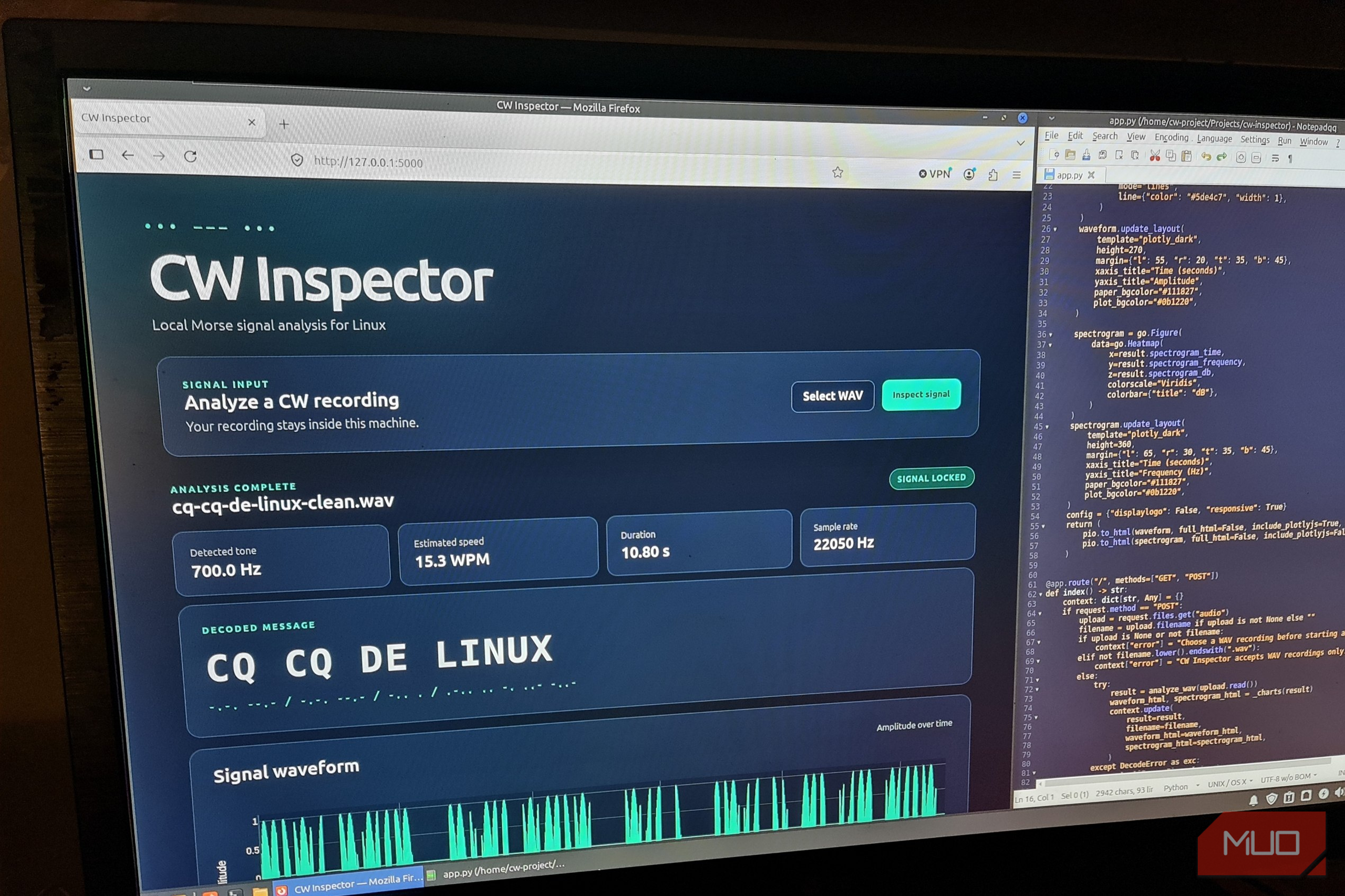Click the Copy icon in Notepadqq toolbar
Viewport: 1345px width, 896px height.
pos(1171,156)
